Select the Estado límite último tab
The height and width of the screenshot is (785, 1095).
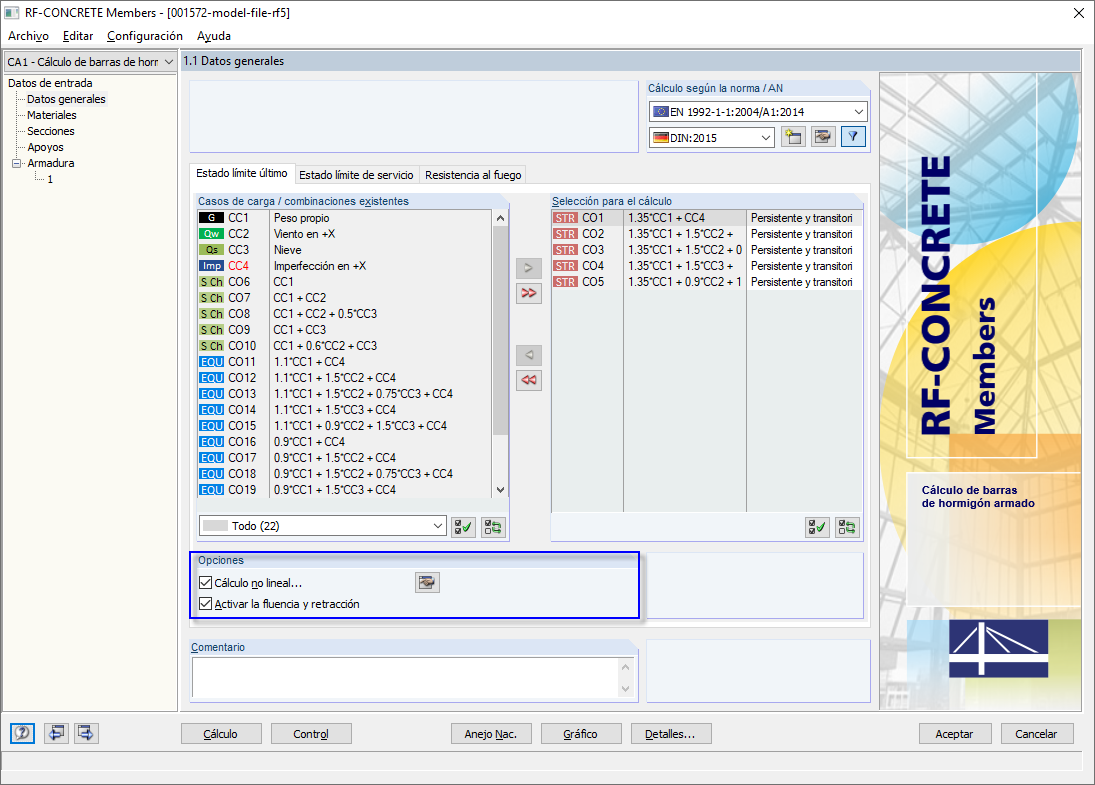242,173
